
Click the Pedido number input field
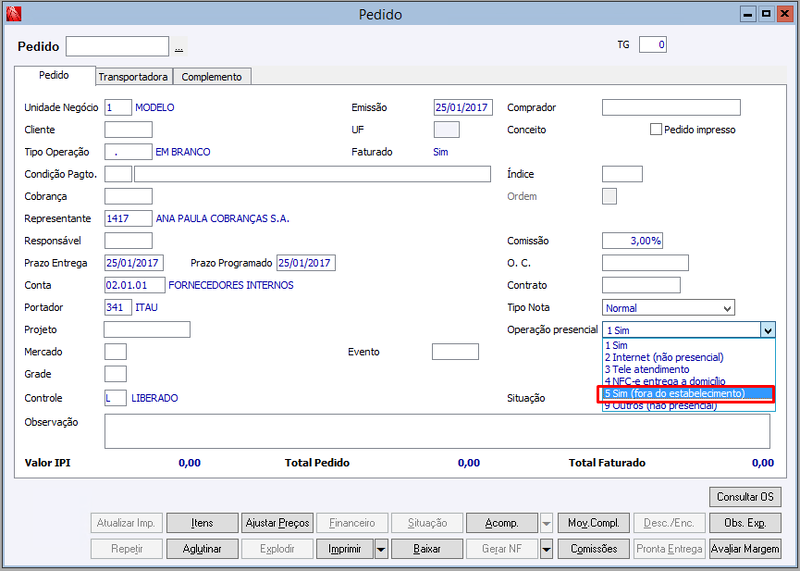117,46
